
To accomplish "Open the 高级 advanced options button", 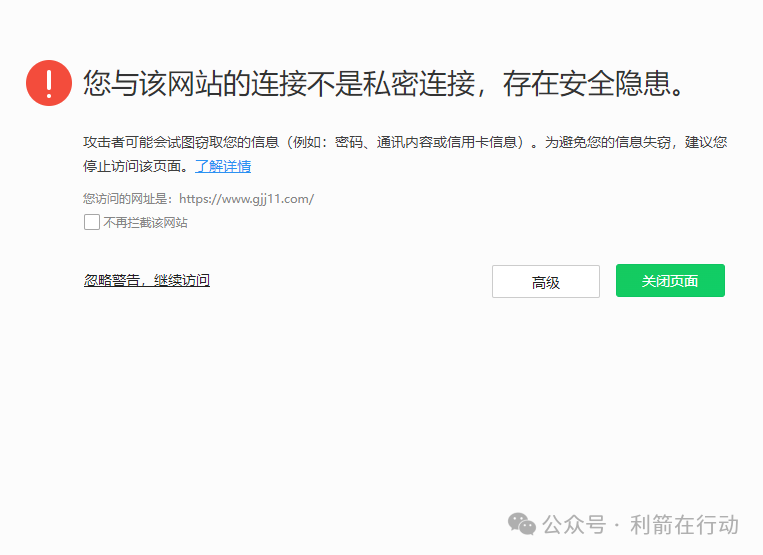I will pyautogui.click(x=545, y=281).
